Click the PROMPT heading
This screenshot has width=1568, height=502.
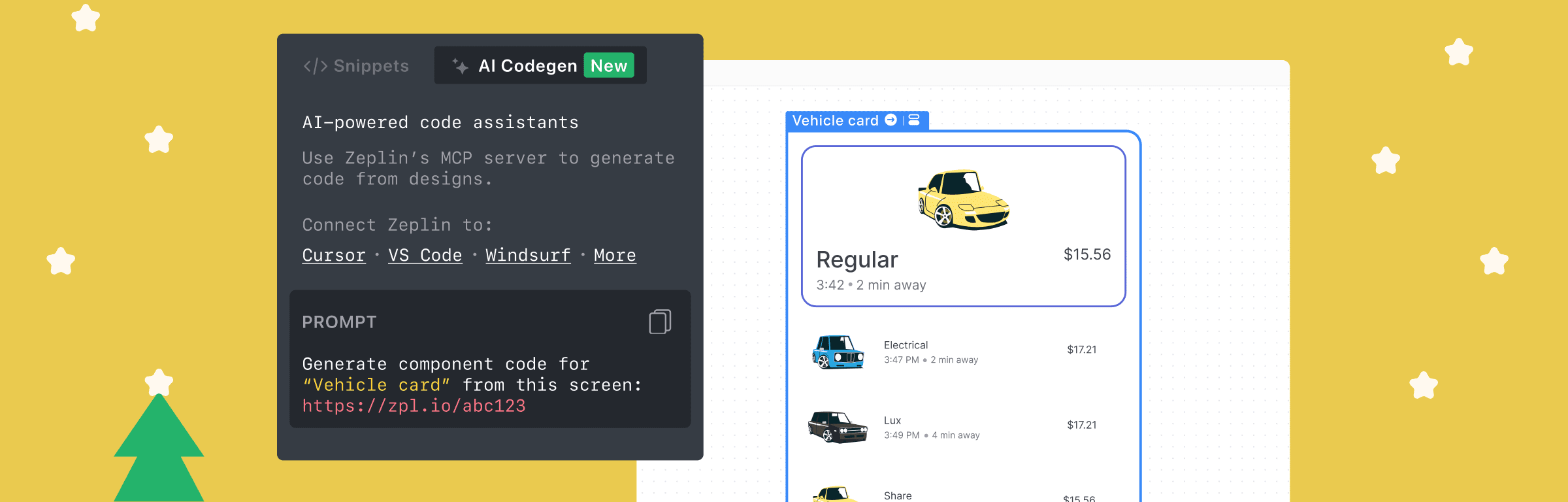tap(339, 322)
